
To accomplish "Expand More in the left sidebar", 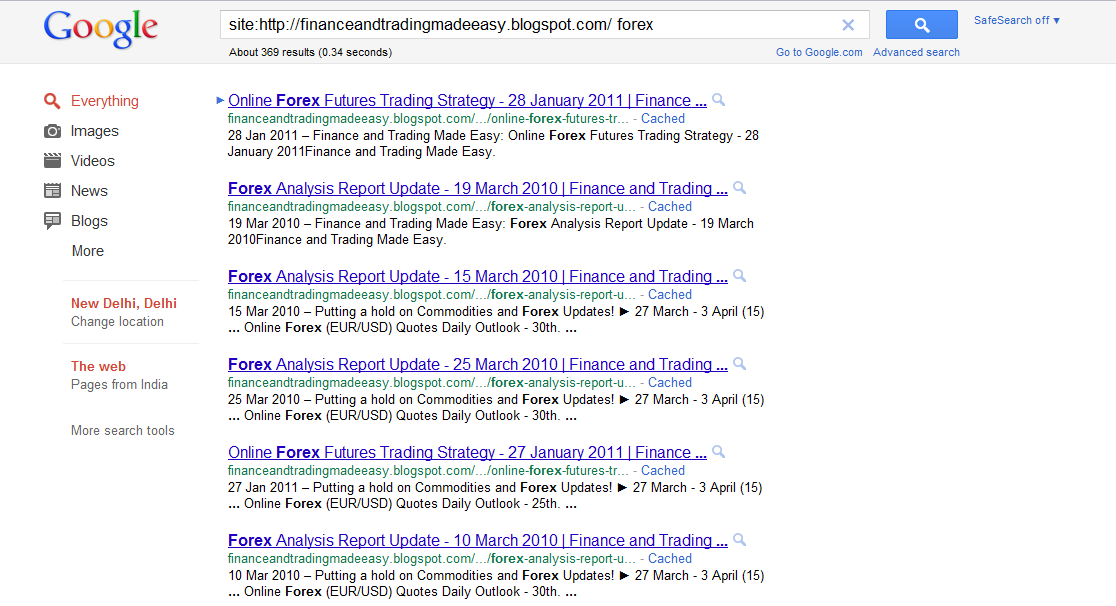I will (87, 251).
